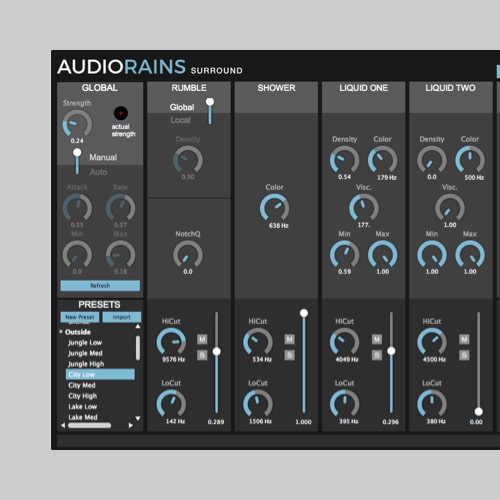Click the Rumble LoCut knob
500x500 pixels.
click(x=171, y=404)
